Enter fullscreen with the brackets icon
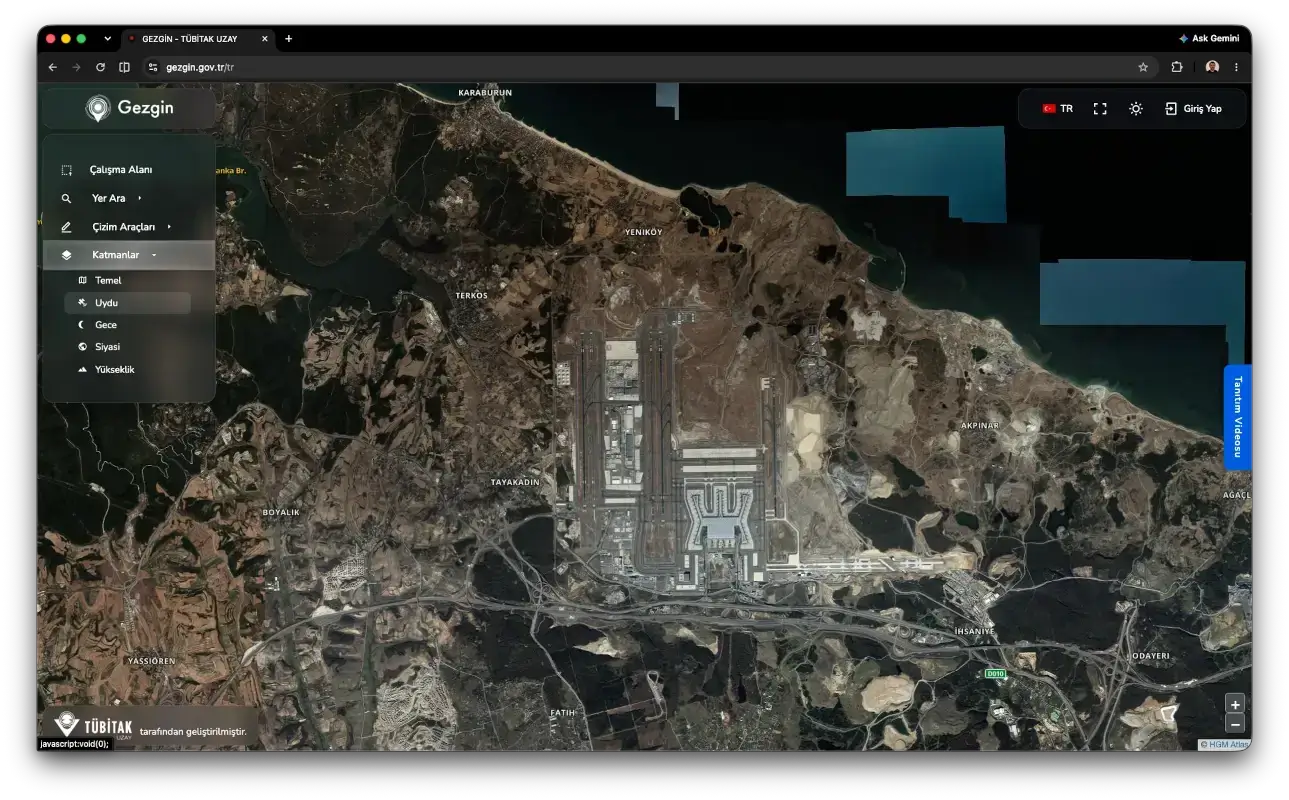Image resolution: width=1289 pixels, height=800 pixels. click(1100, 109)
